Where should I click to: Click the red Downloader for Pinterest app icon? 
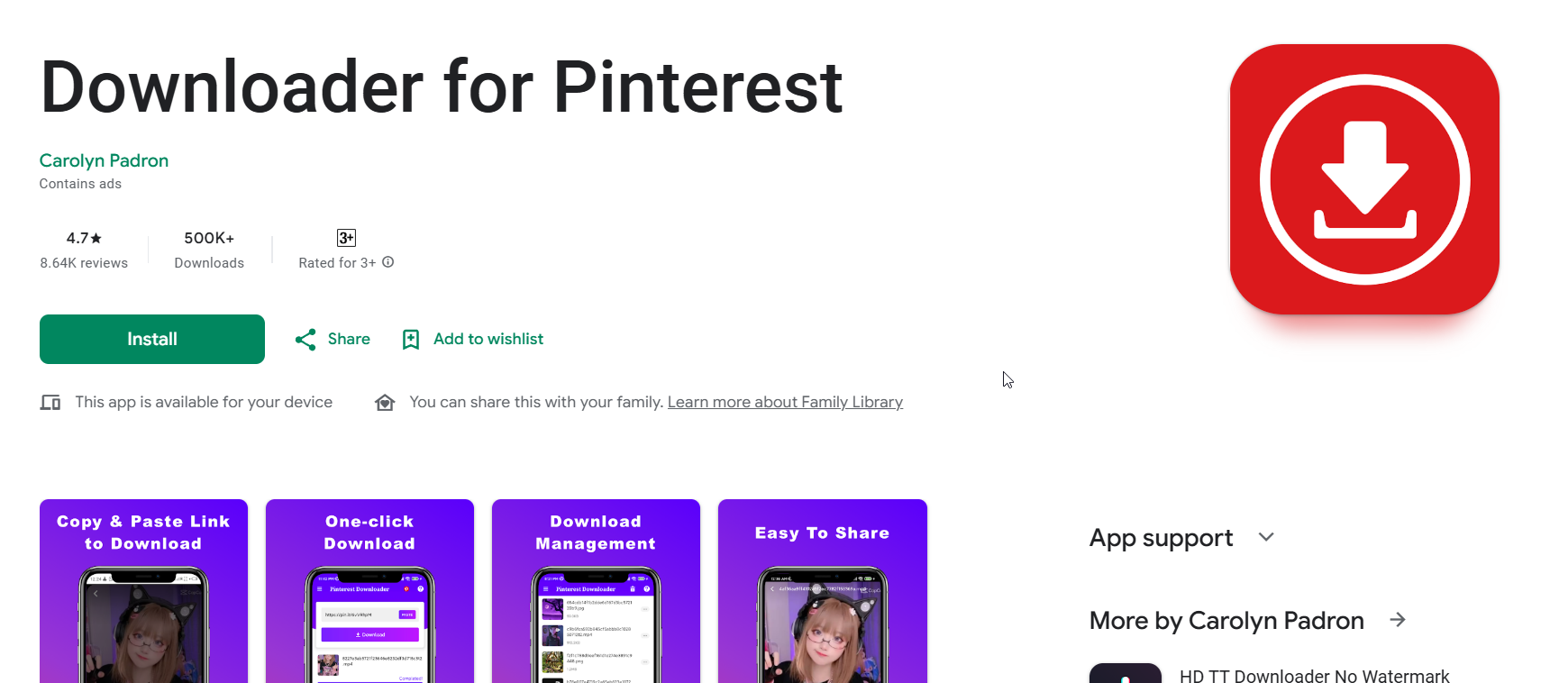[x=1364, y=179]
